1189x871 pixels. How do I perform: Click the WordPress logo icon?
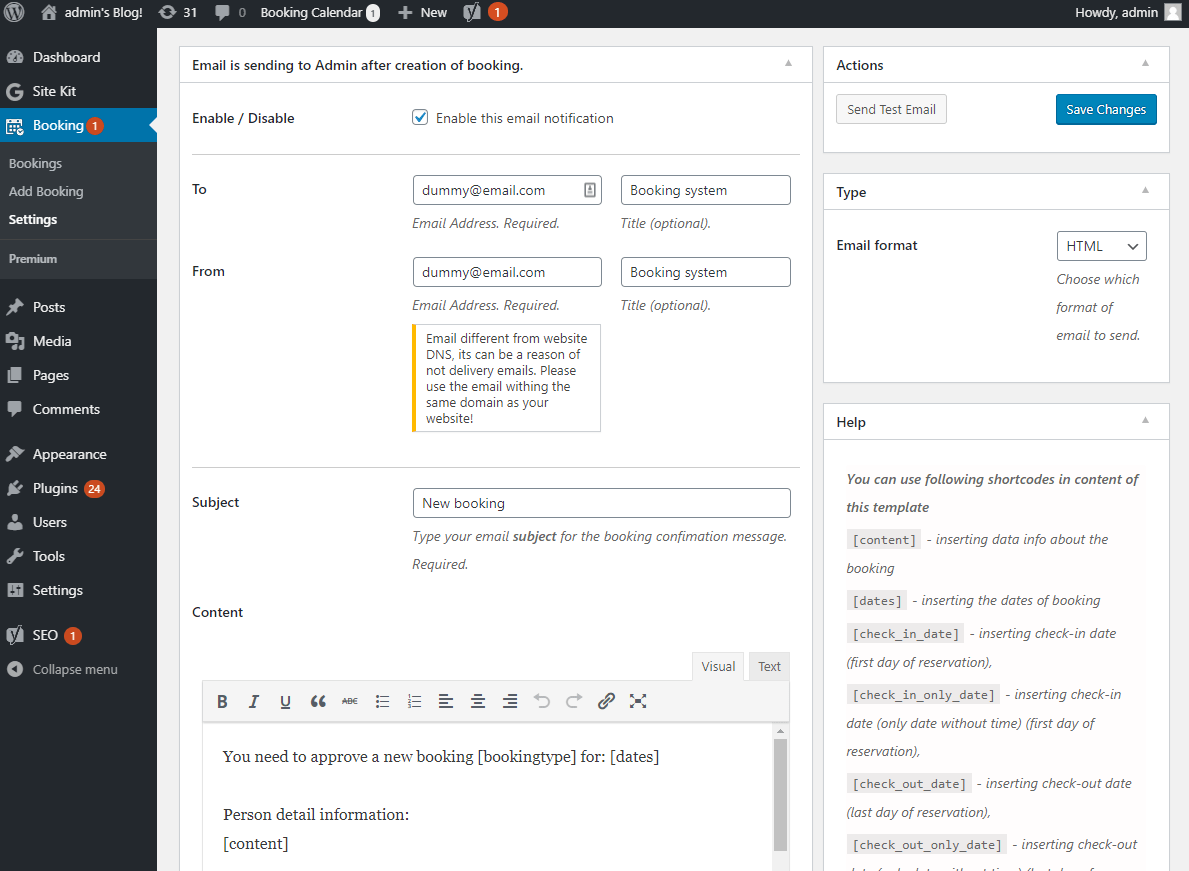coord(14,12)
